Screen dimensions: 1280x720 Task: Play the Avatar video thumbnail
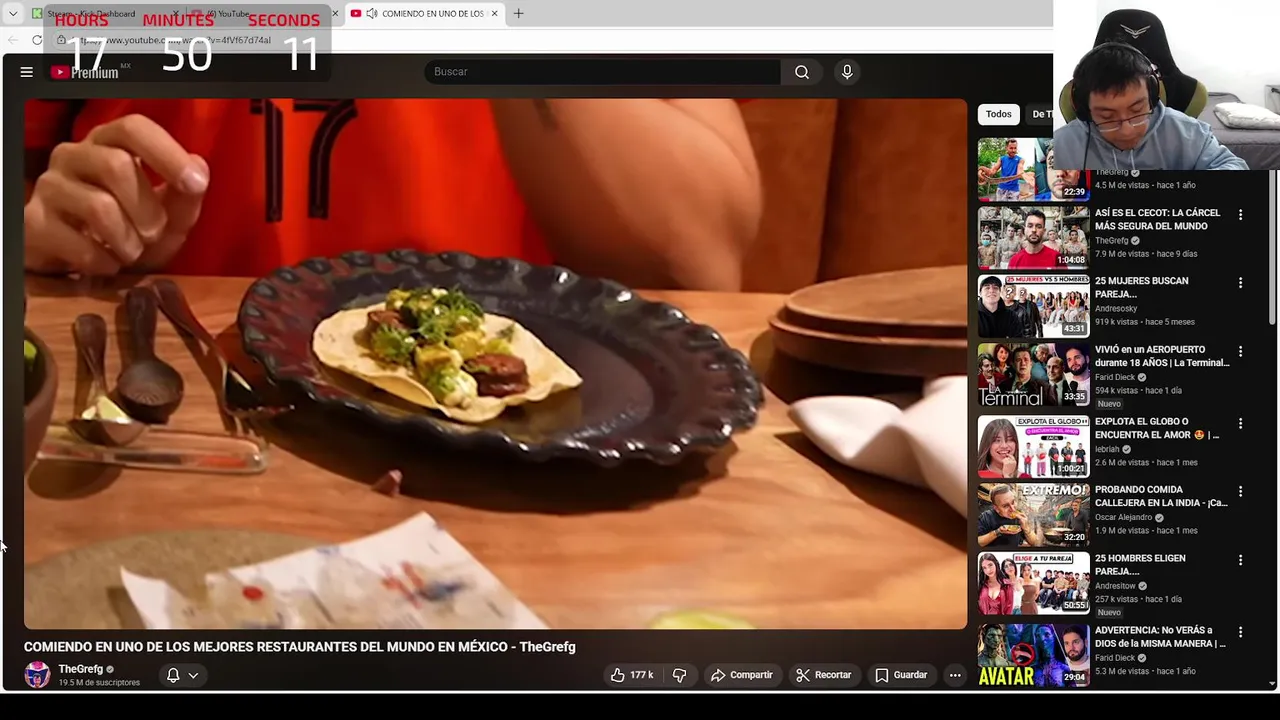(1033, 654)
